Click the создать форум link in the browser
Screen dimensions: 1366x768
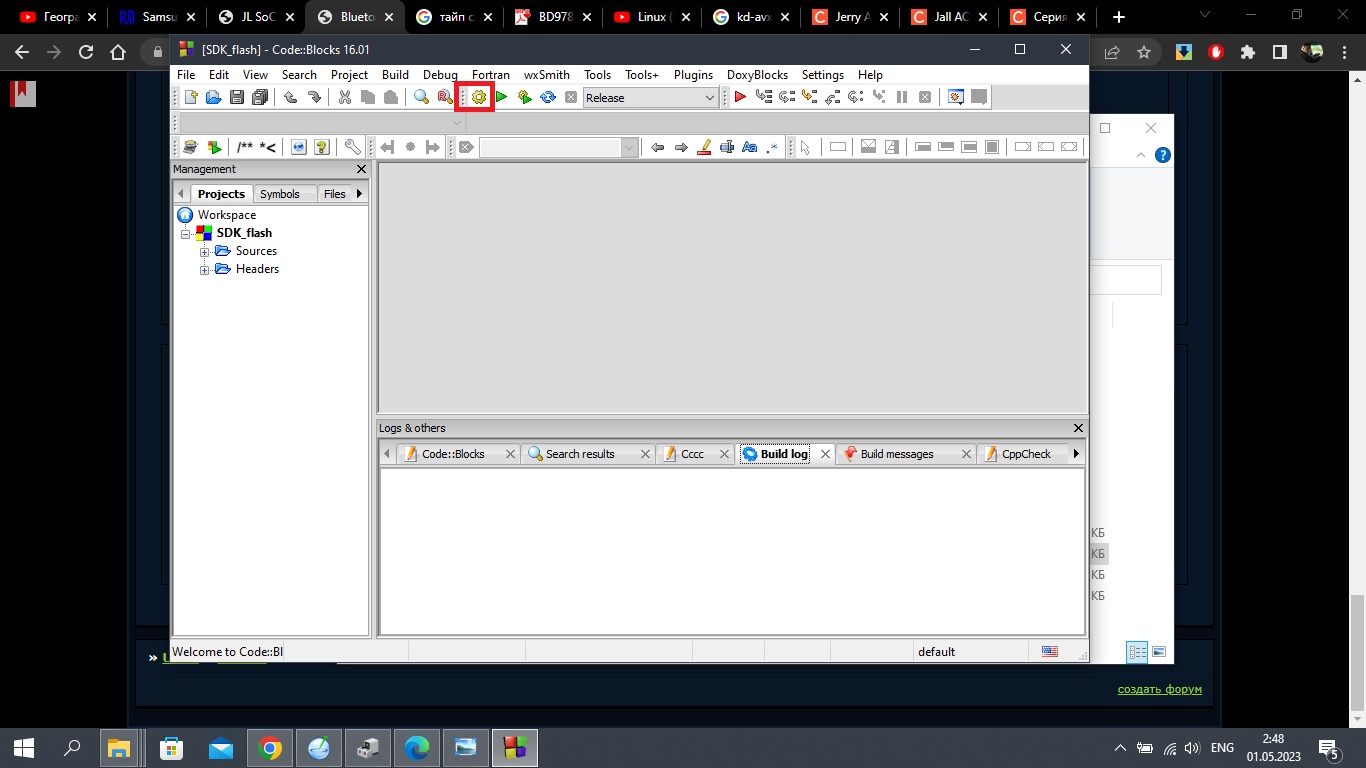click(x=1160, y=689)
